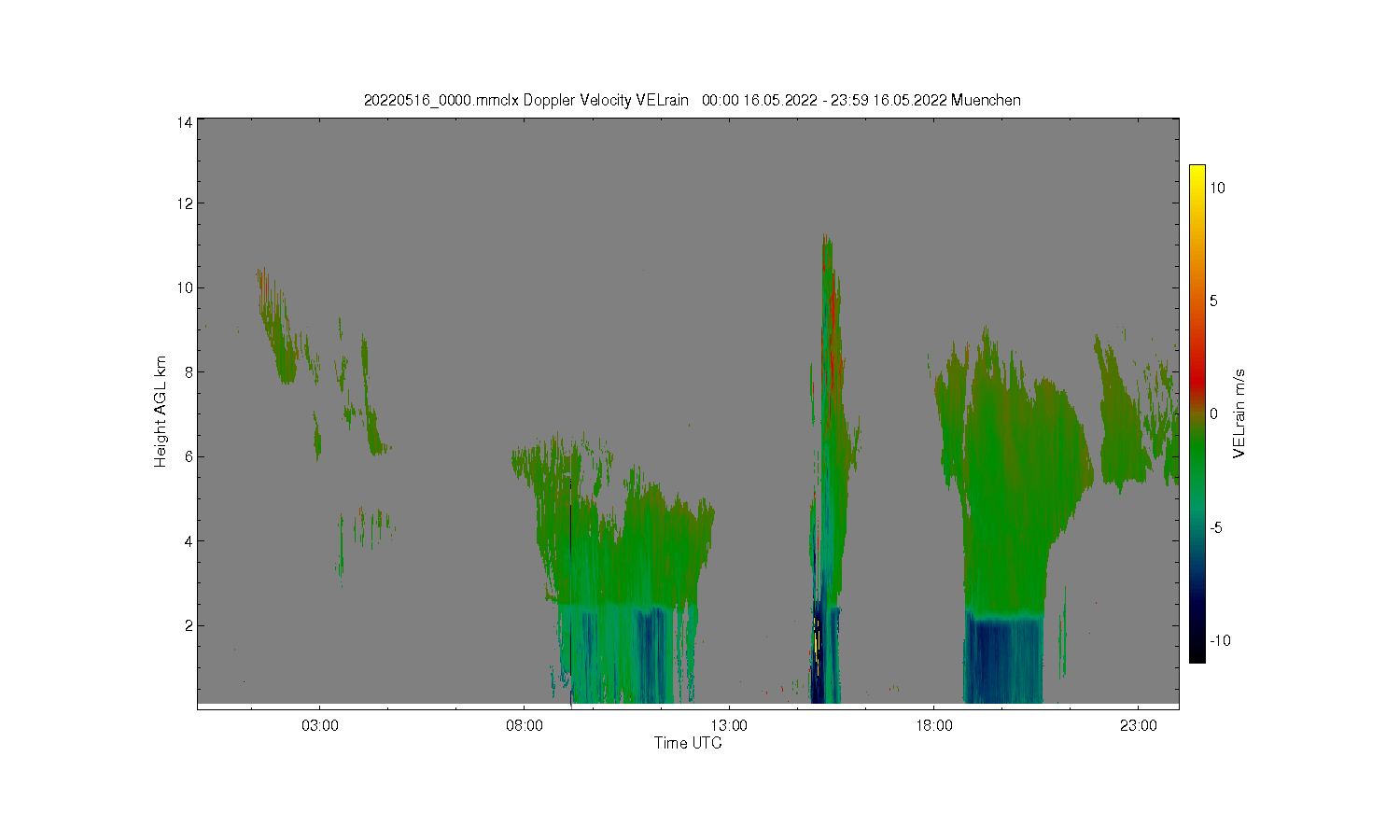Click the colorbar value -10 label
Screen dimensions: 1400x840
[1221, 640]
